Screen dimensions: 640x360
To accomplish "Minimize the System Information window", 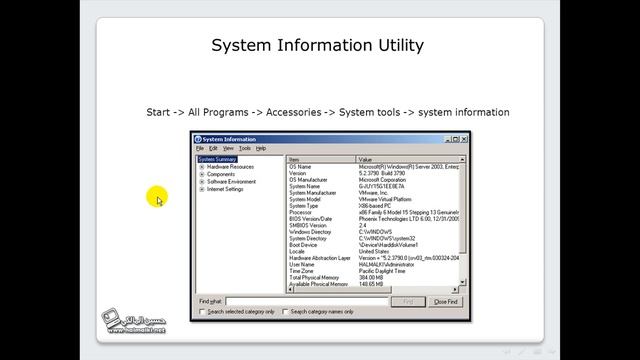I will [x=447, y=139].
